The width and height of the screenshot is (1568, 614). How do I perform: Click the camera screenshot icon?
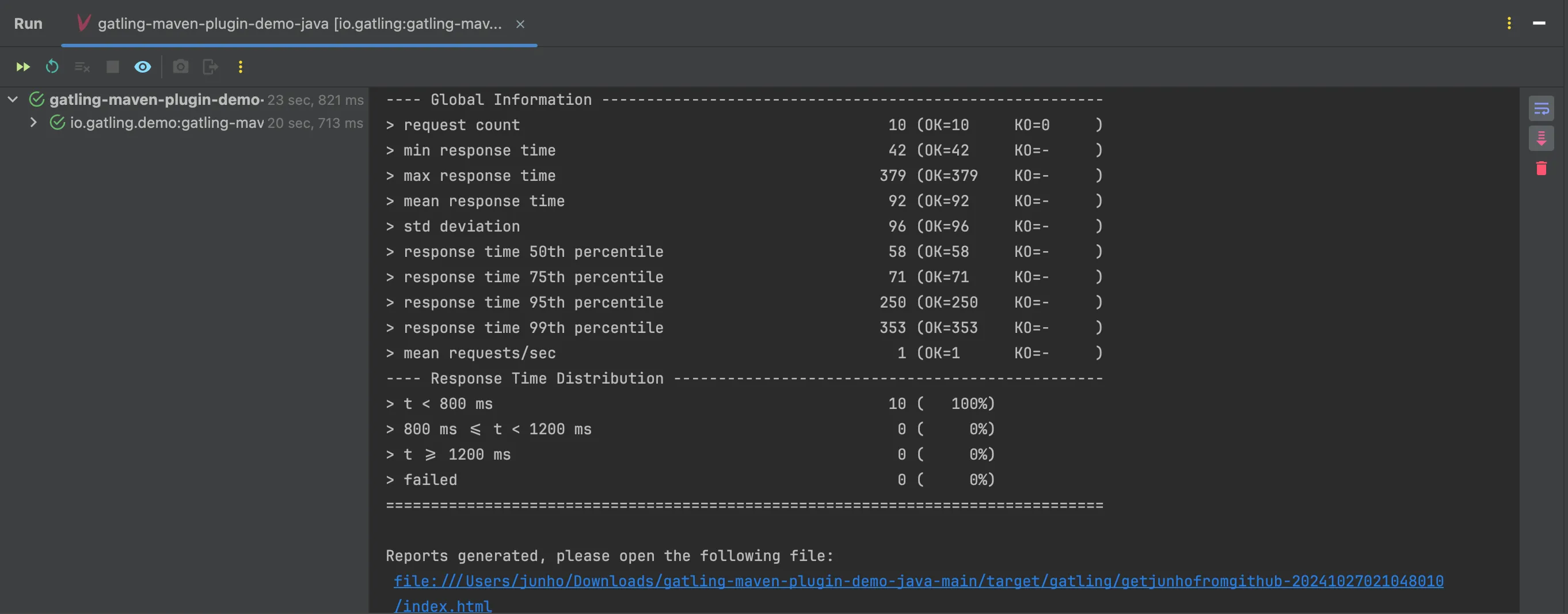180,67
